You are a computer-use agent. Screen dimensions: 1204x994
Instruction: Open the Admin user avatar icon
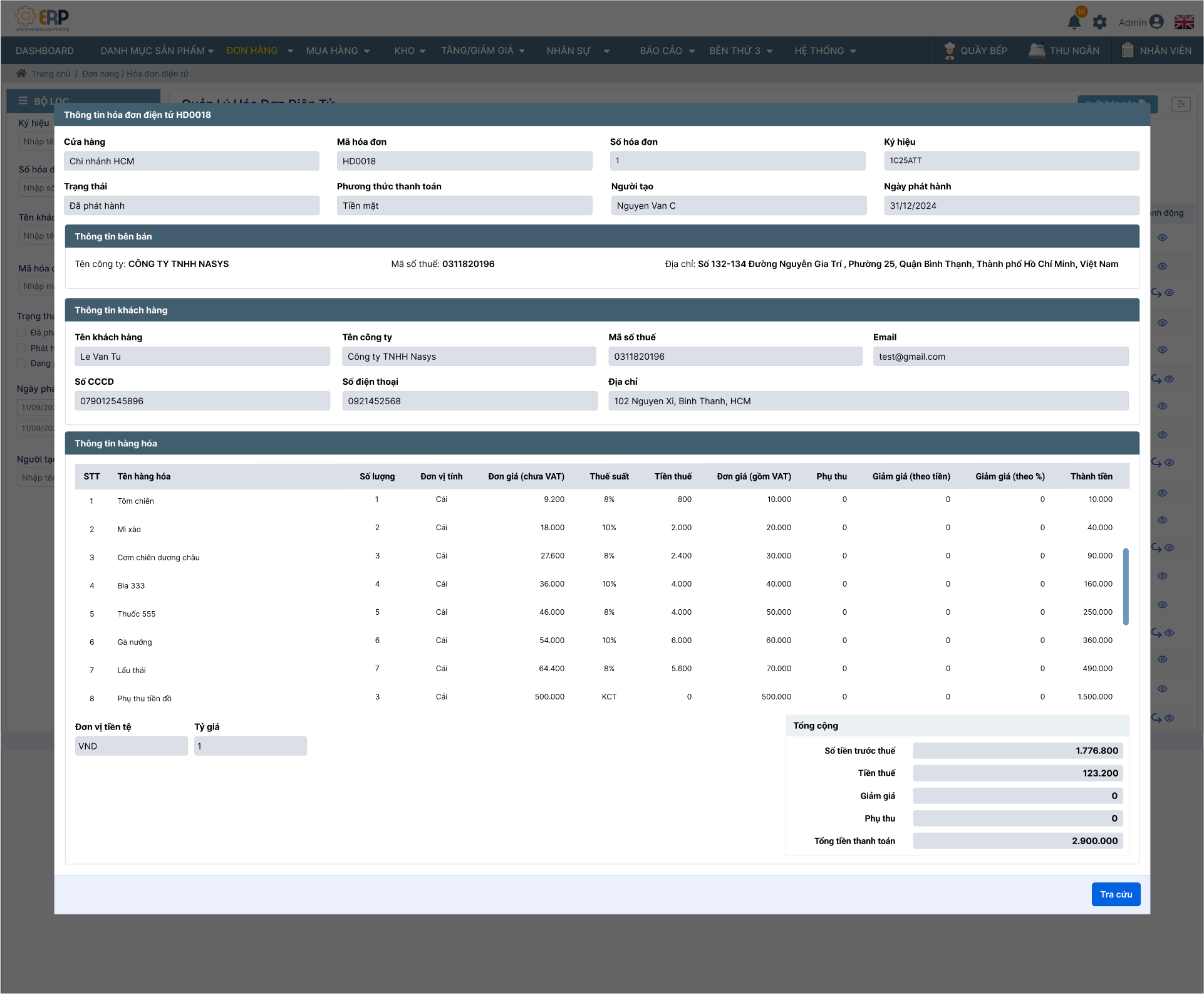coord(1156,22)
